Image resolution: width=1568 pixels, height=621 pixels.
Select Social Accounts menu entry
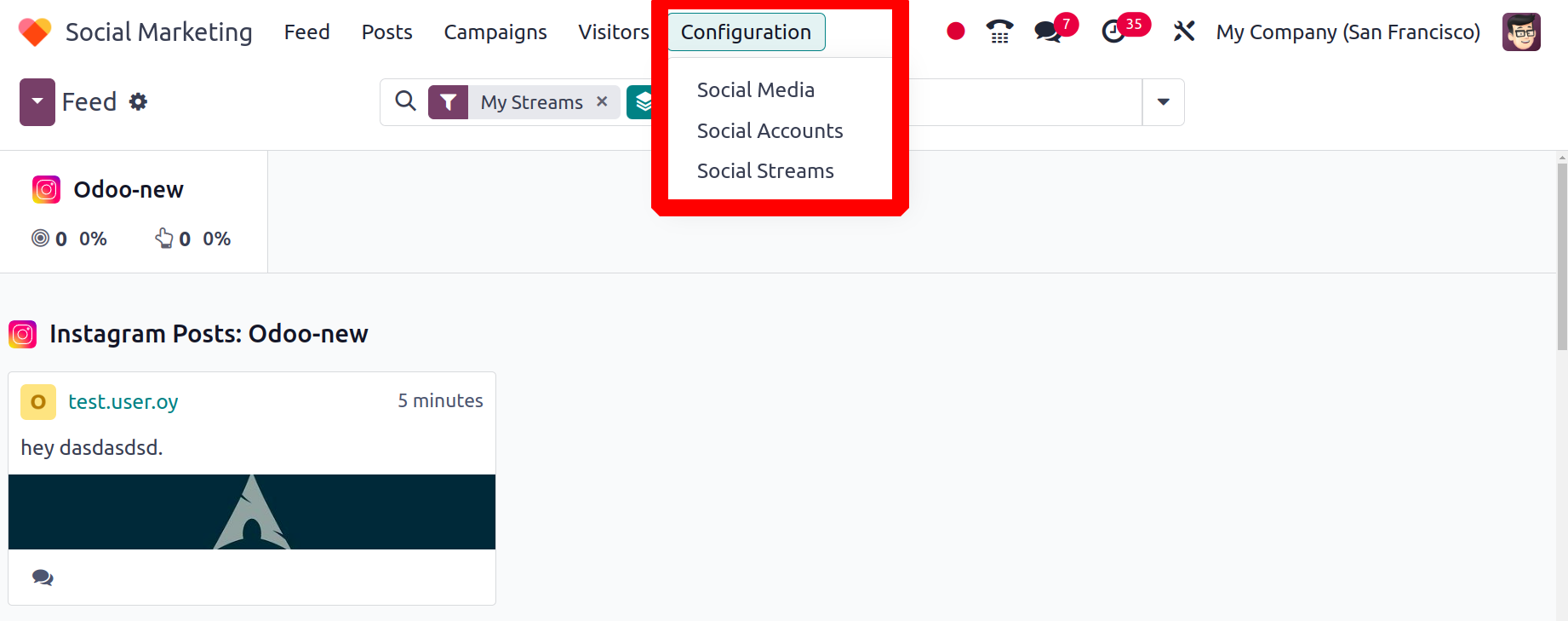click(x=770, y=130)
